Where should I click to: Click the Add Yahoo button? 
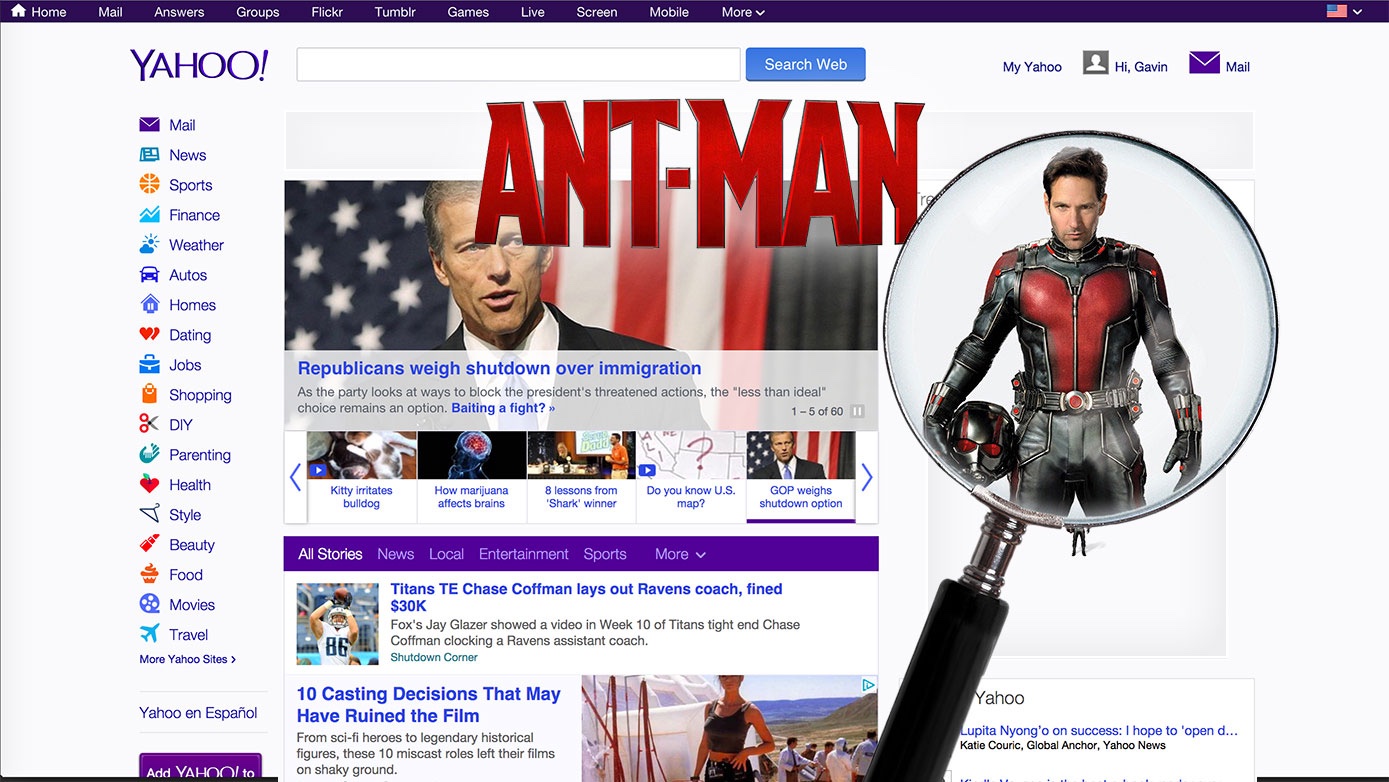tap(200, 768)
